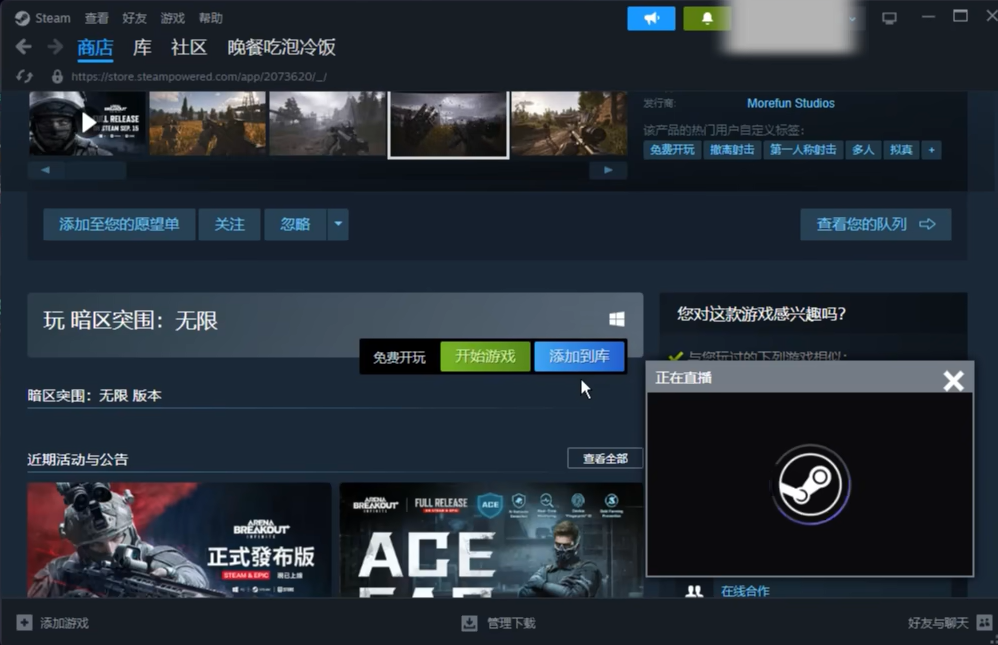Go back with the left arrow
998x645 pixels.
tap(24, 47)
